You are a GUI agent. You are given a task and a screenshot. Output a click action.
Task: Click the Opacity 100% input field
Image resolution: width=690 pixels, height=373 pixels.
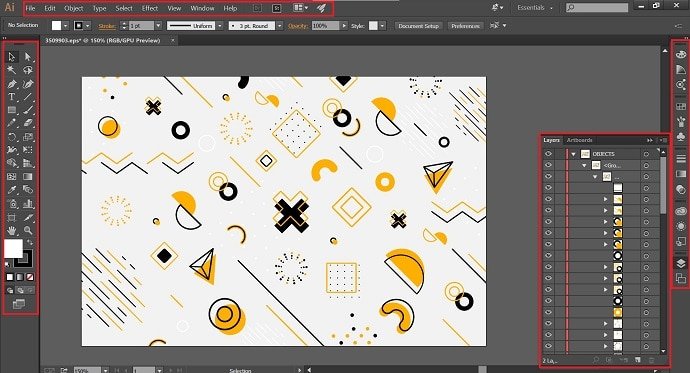pos(326,26)
